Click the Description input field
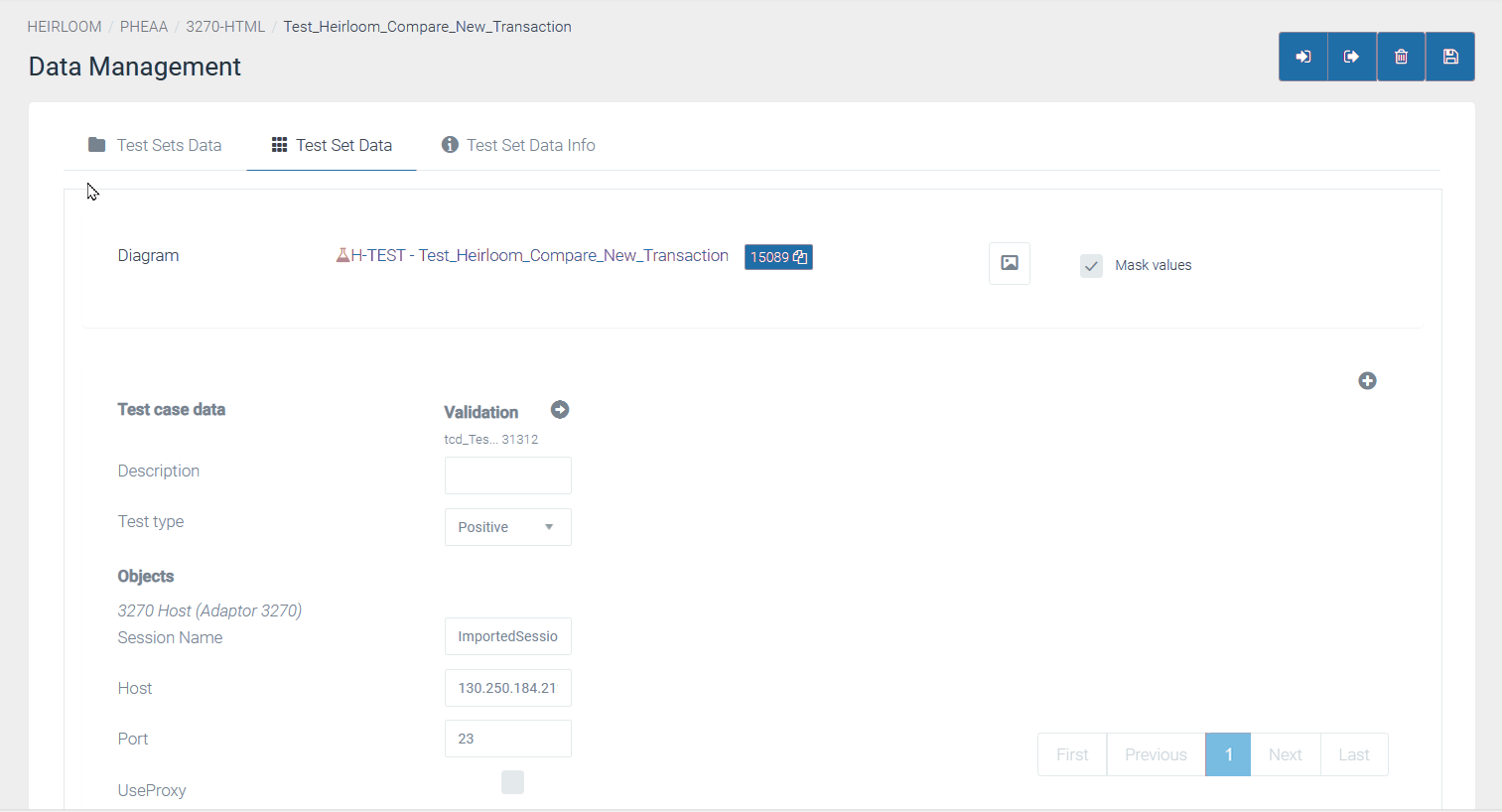This screenshot has height=812, width=1502. tap(507, 475)
